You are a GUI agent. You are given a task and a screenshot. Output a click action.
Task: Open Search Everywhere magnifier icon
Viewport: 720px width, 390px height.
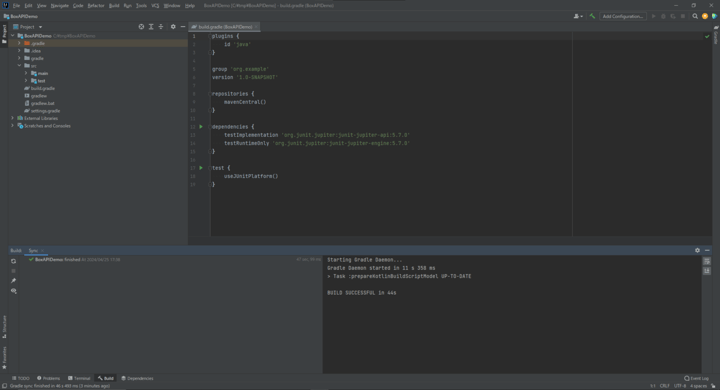point(695,16)
